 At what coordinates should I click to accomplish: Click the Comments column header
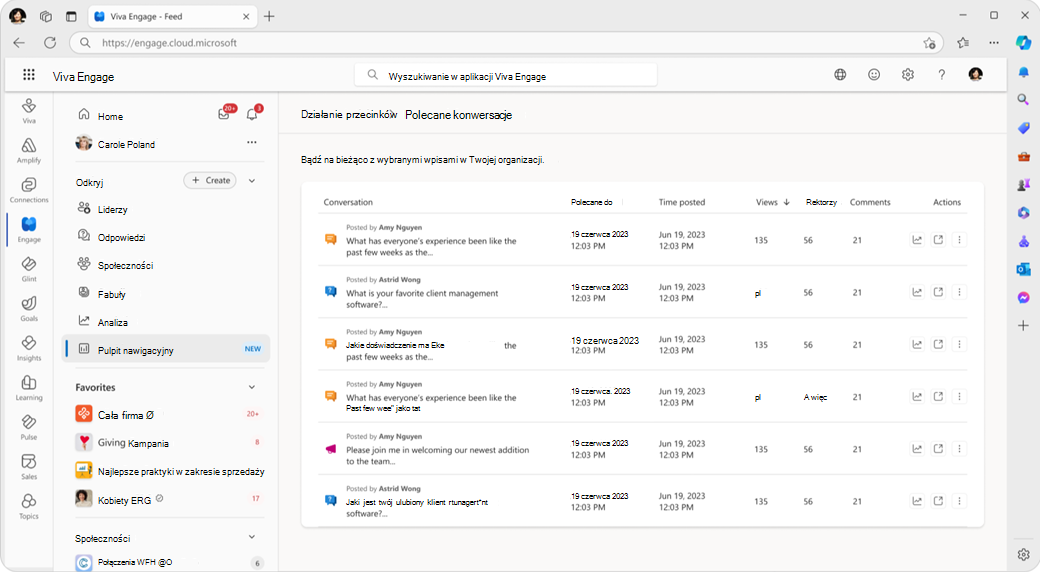[870, 202]
